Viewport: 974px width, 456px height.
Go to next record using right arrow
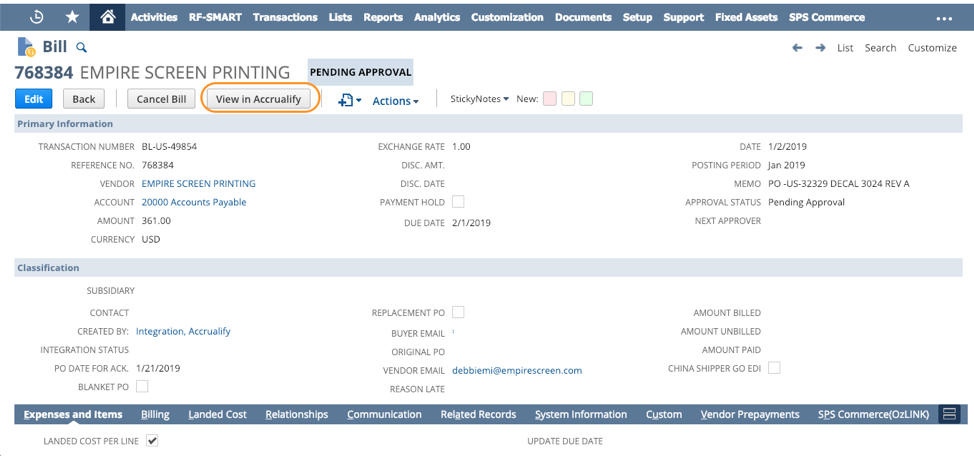click(821, 48)
